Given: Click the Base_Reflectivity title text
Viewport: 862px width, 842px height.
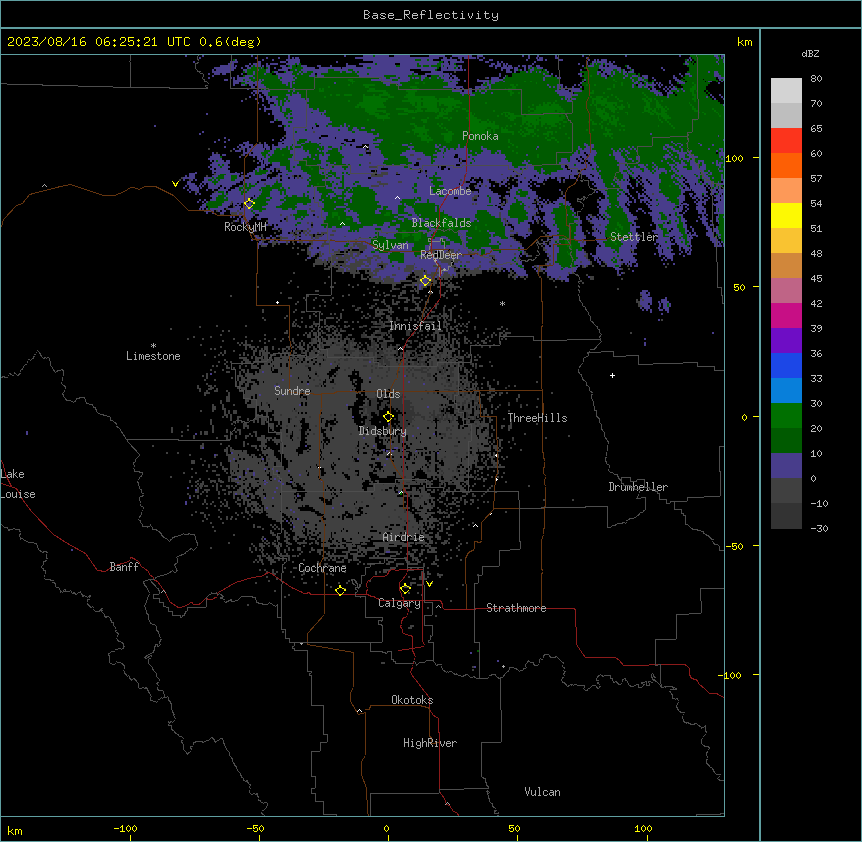Looking at the screenshot, I should (431, 15).
